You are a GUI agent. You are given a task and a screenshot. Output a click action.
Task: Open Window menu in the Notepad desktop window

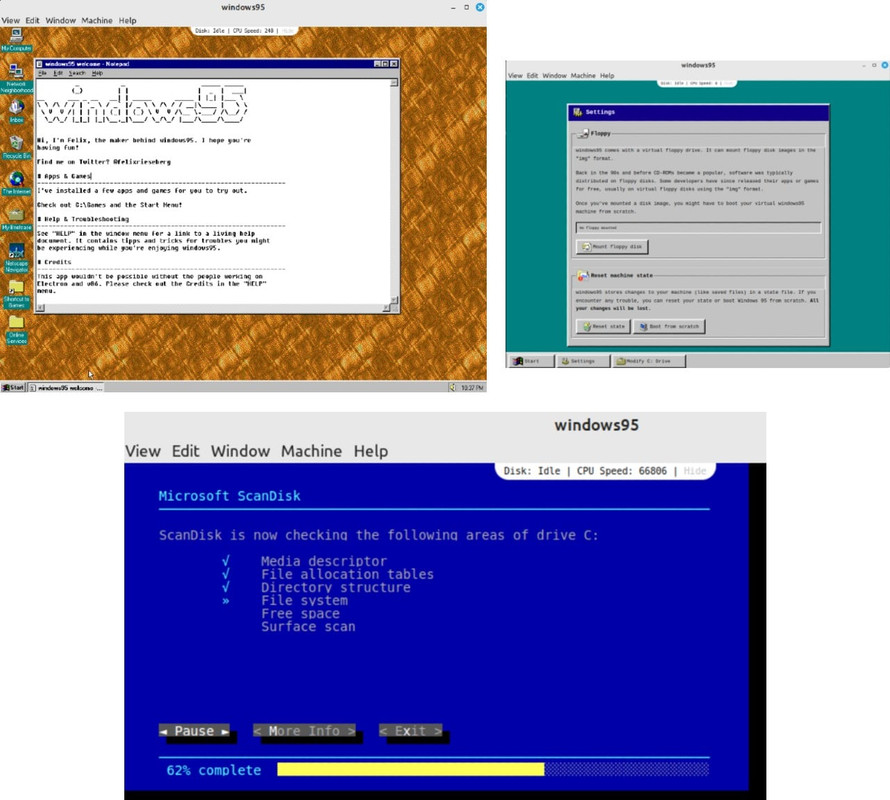pos(61,20)
